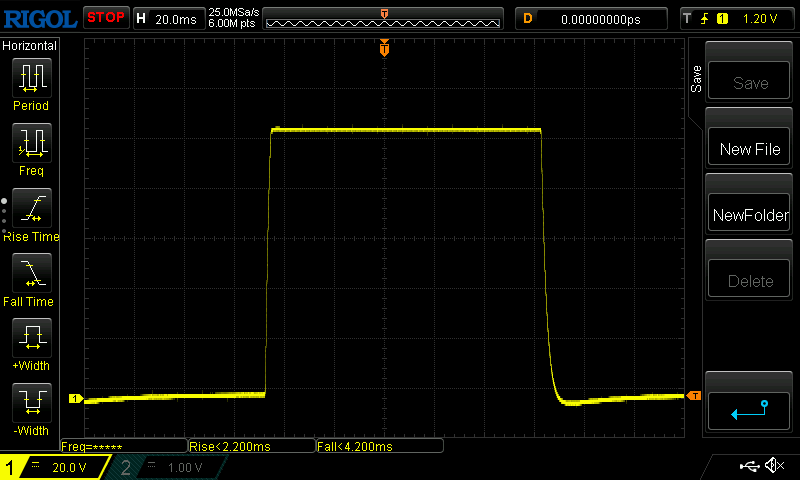Select the Channel 2 1.00 V tab
This screenshot has width=800, height=480.
[x=166, y=467]
